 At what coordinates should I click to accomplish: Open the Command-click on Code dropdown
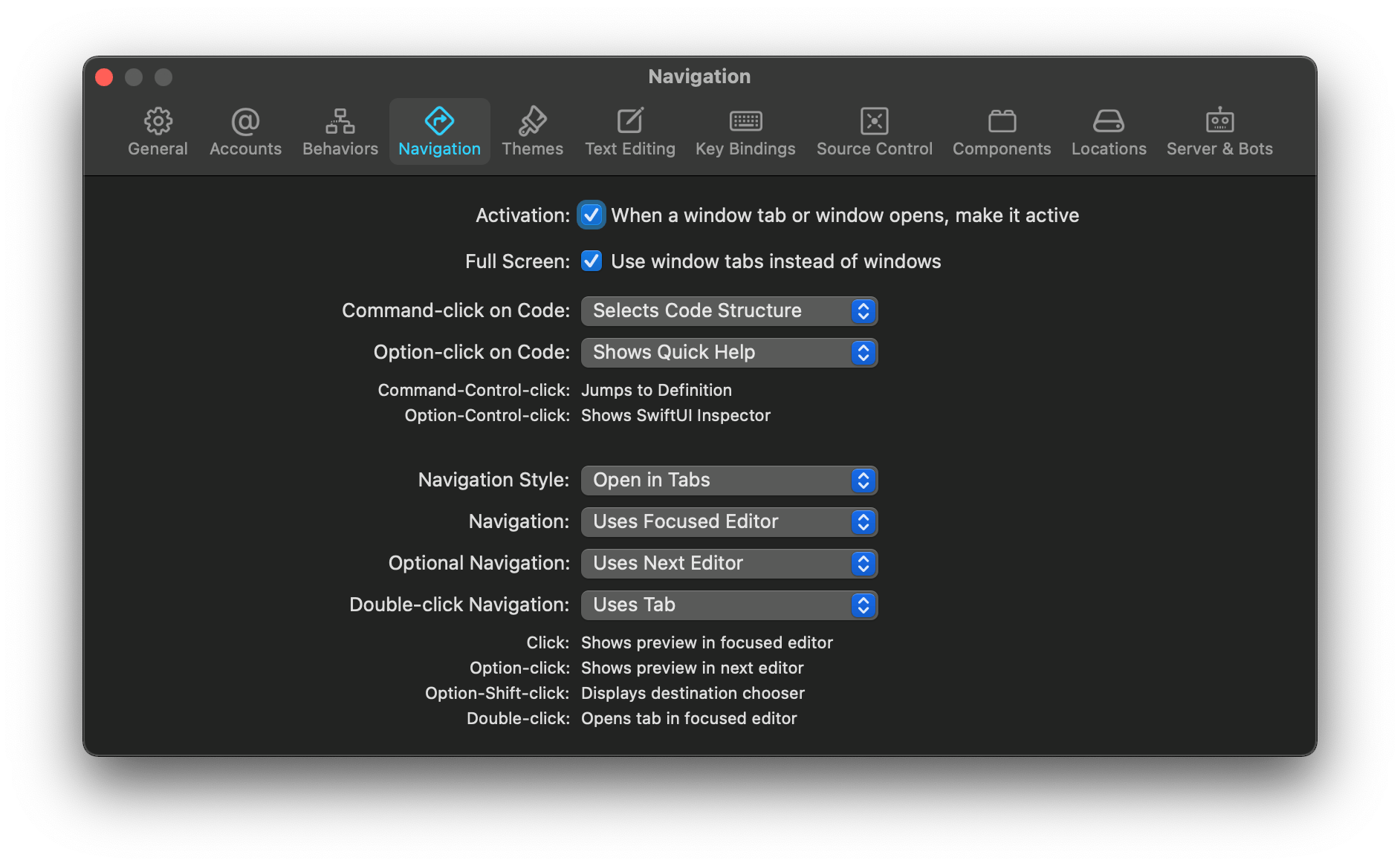tap(728, 310)
